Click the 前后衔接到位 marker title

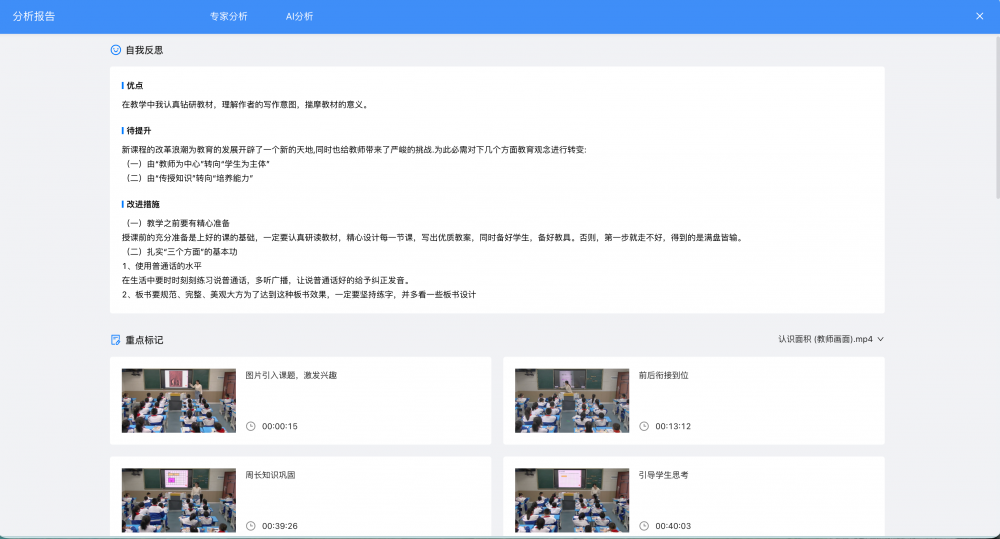point(664,376)
